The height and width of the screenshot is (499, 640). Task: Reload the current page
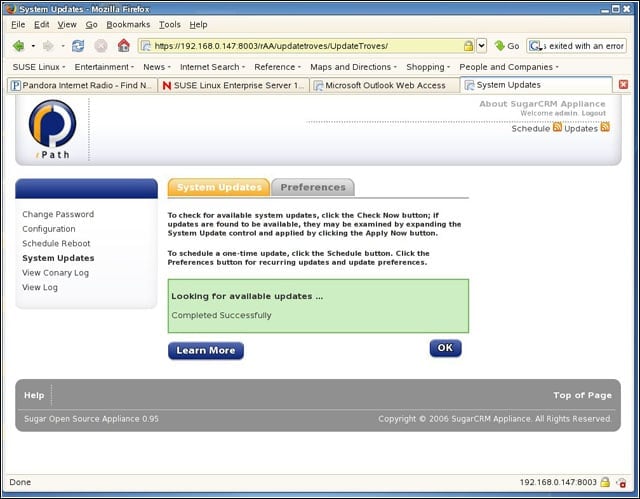pyautogui.click(x=78, y=46)
